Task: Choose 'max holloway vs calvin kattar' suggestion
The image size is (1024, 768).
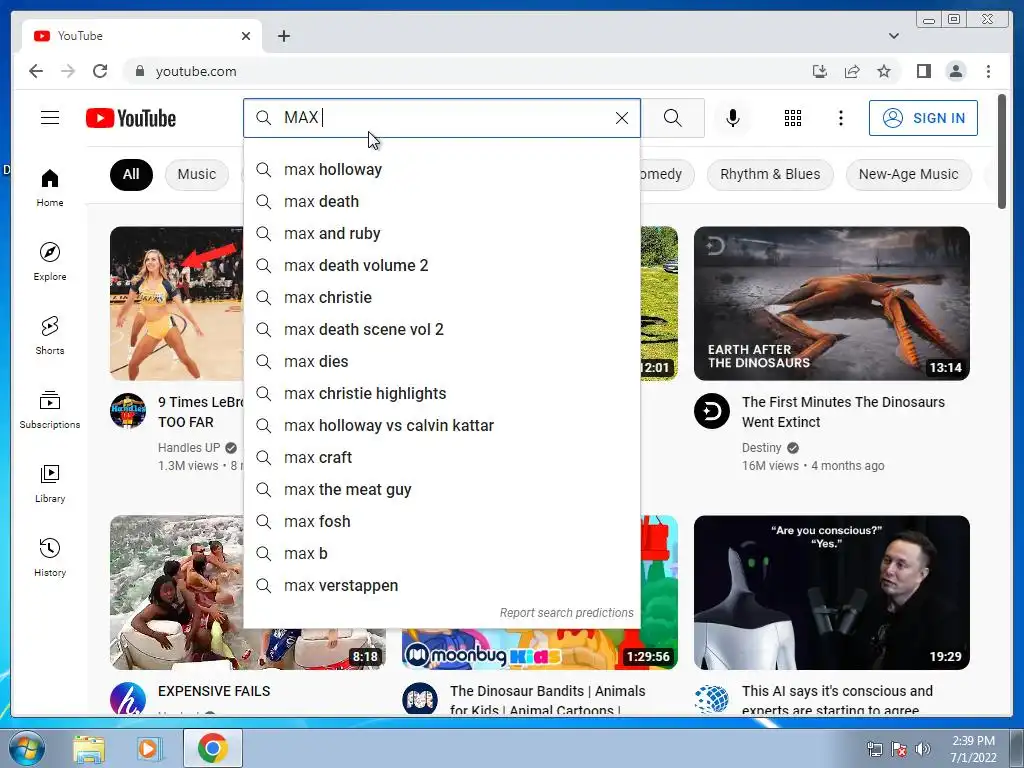Action: click(441, 426)
